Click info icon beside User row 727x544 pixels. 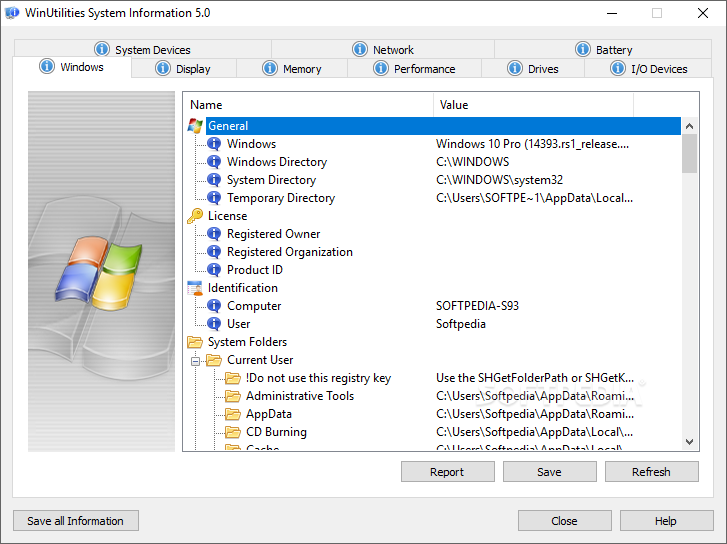click(214, 324)
